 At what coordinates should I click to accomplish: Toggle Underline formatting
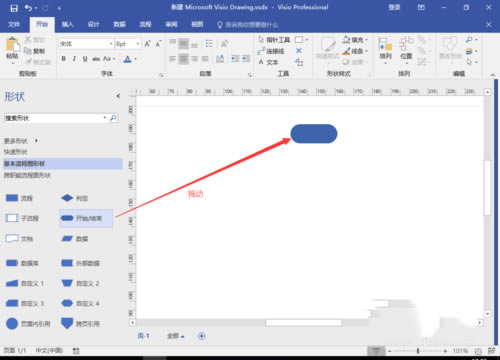coord(85,59)
